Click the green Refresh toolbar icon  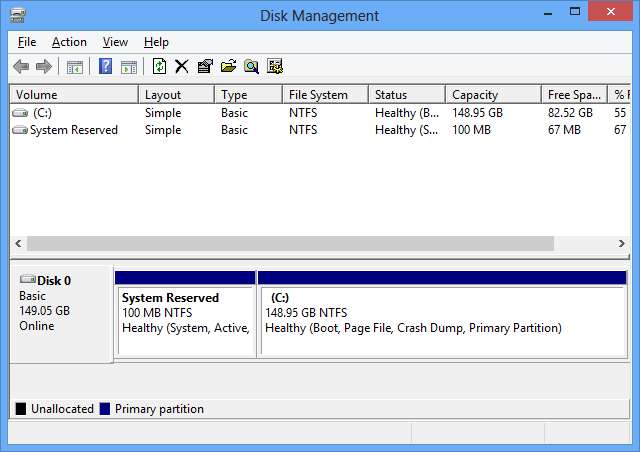tap(159, 67)
